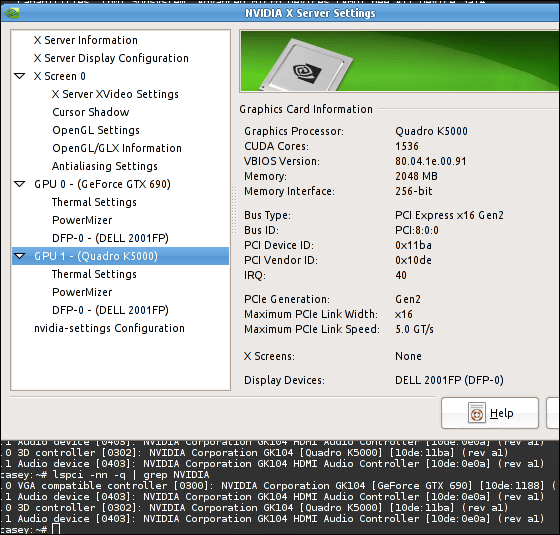Select OpenGL/GLX Information
Image resolution: width=560 pixels, height=535 pixels.
point(117,148)
